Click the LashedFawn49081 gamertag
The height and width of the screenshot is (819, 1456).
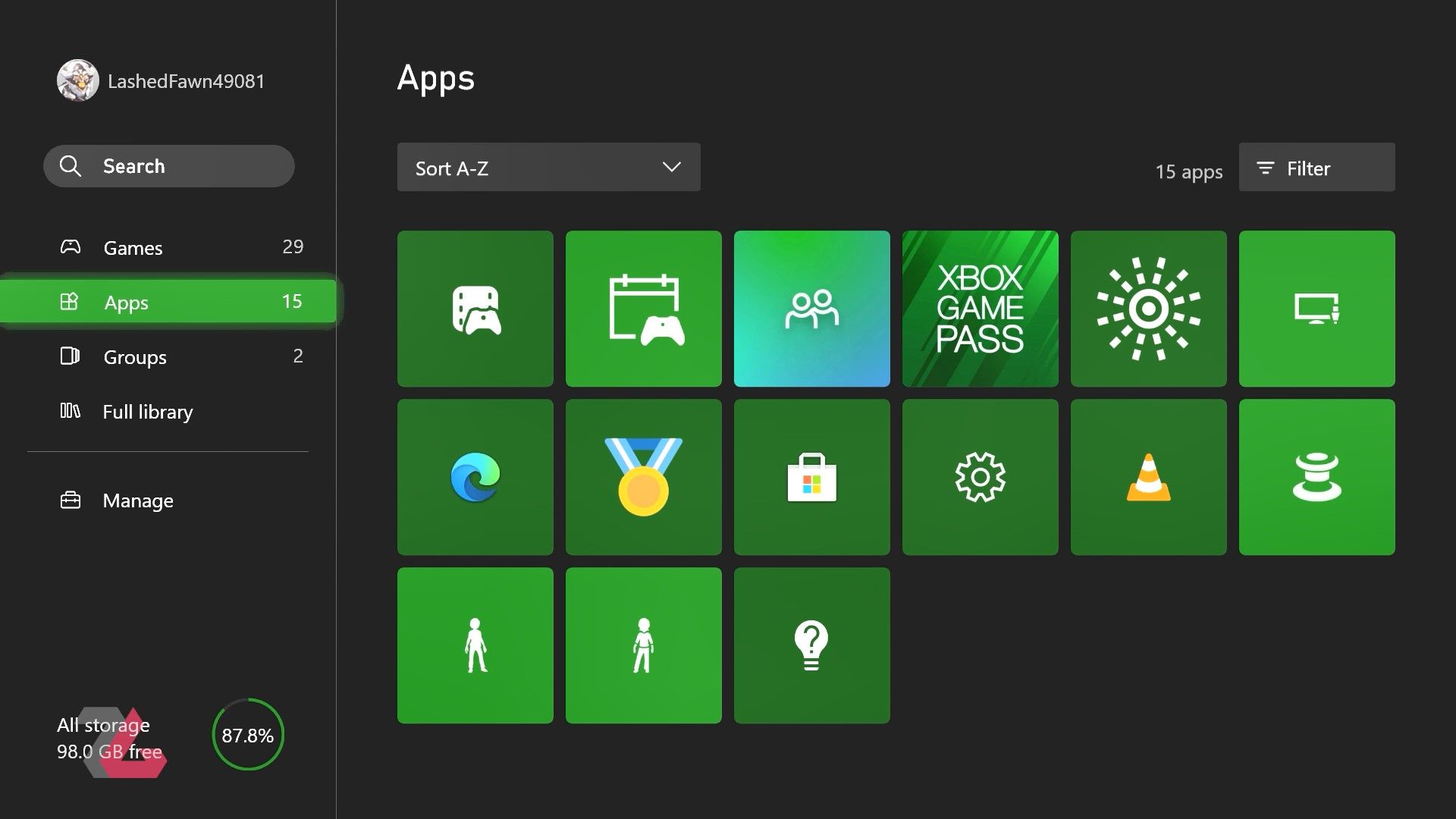point(187,81)
